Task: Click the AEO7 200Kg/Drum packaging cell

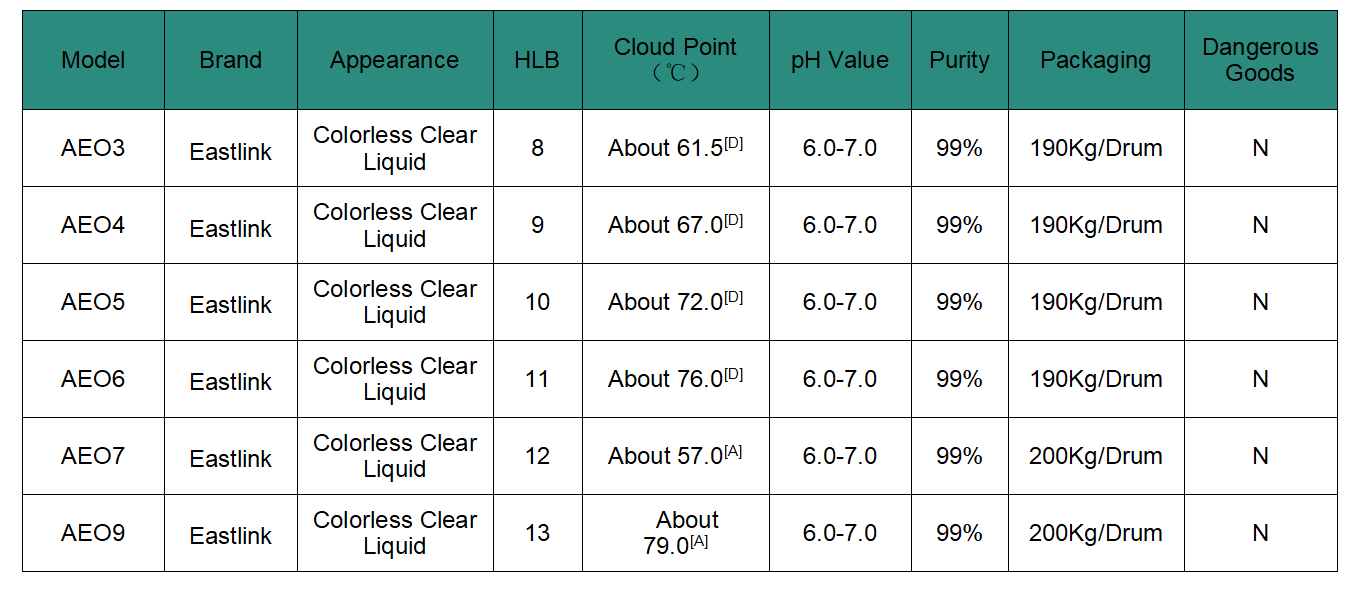Action: click(x=1096, y=456)
